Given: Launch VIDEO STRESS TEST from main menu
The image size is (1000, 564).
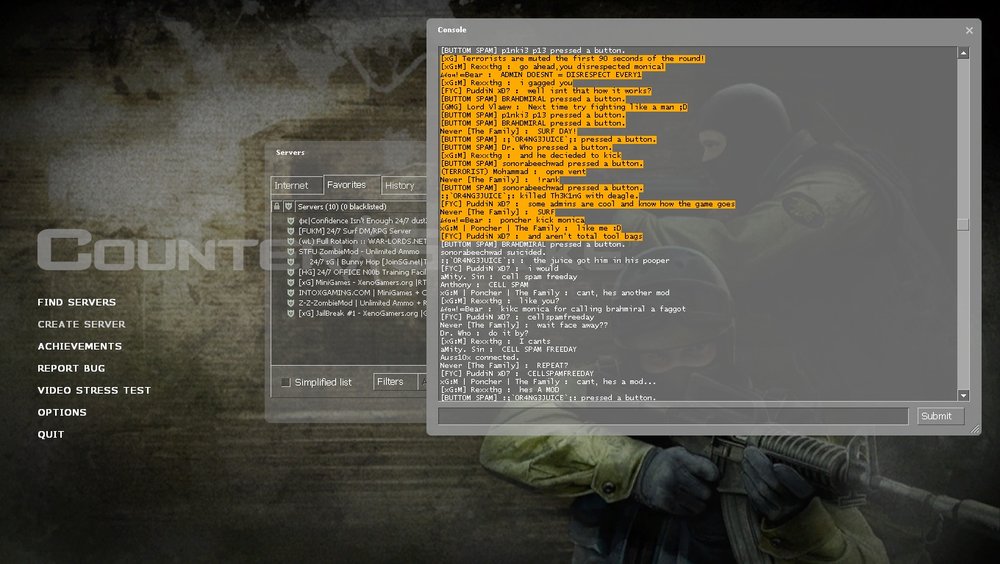Looking at the screenshot, I should tap(94, 390).
